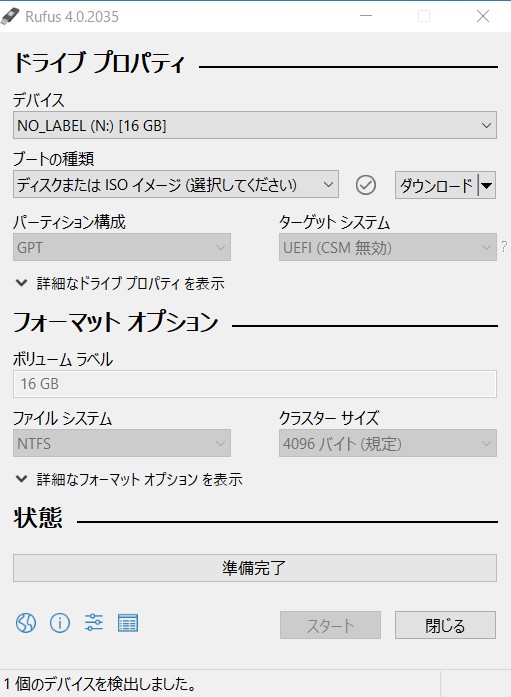Open the language globe icon
Image resolution: width=511 pixels, height=697 pixels.
(x=26, y=623)
